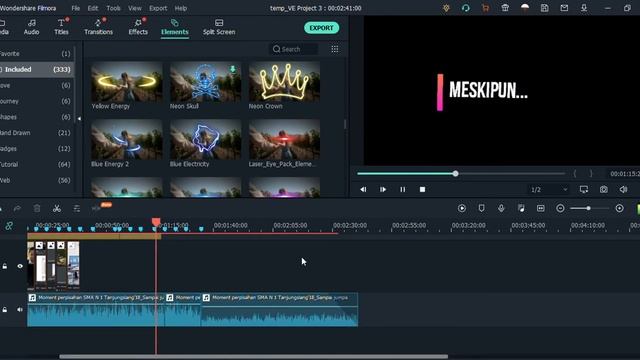This screenshot has width=640, height=360.
Task: Toggle the audio track lock
Action: click(5, 310)
